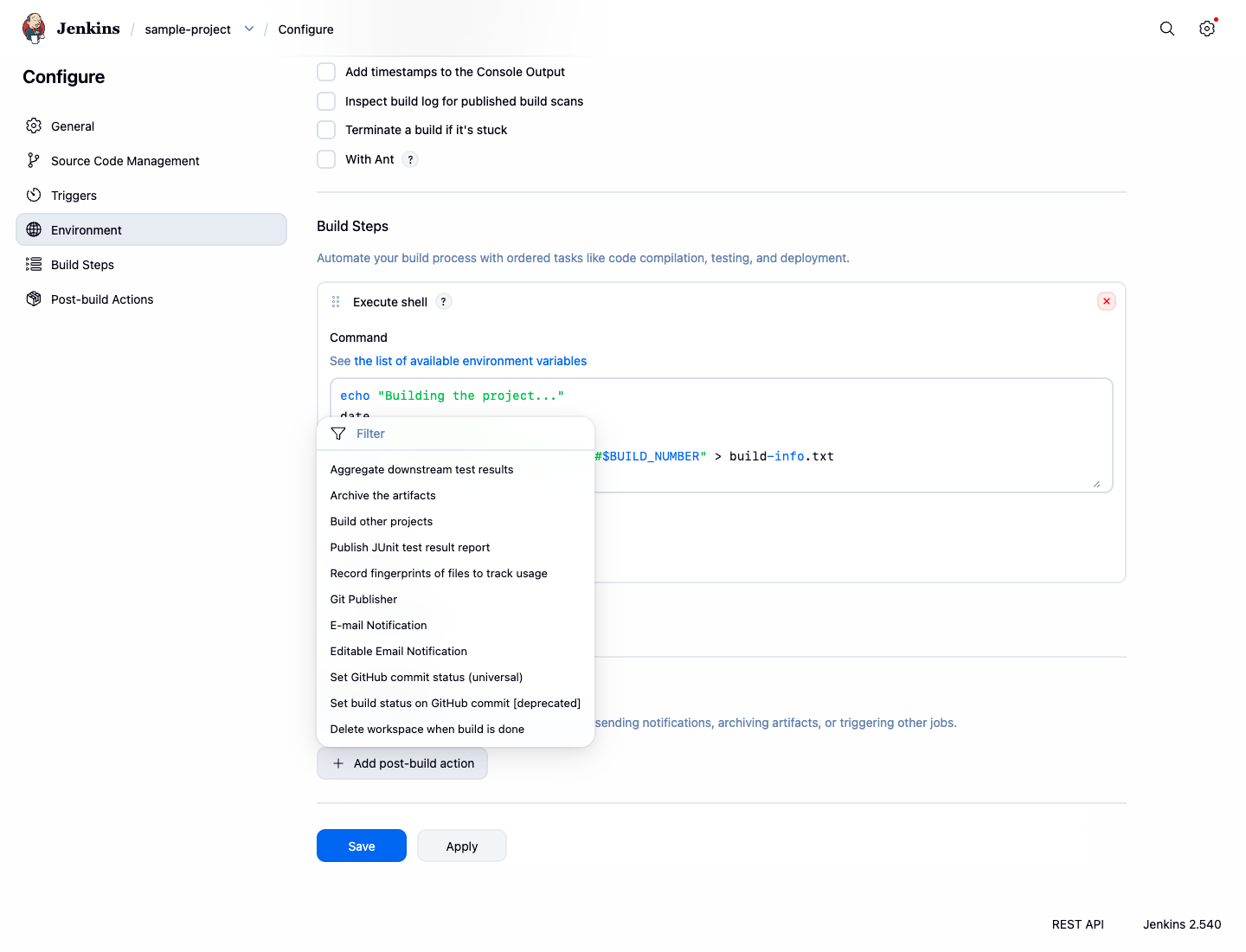
Task: Expand the sample-project breadcrumb dropdown chevron
Action: pos(249,29)
